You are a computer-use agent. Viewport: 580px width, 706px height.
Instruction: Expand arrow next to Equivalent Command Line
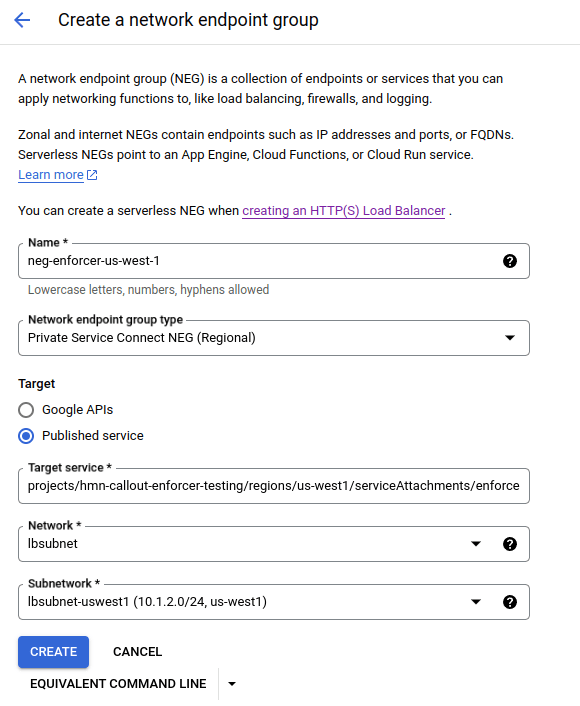232,684
